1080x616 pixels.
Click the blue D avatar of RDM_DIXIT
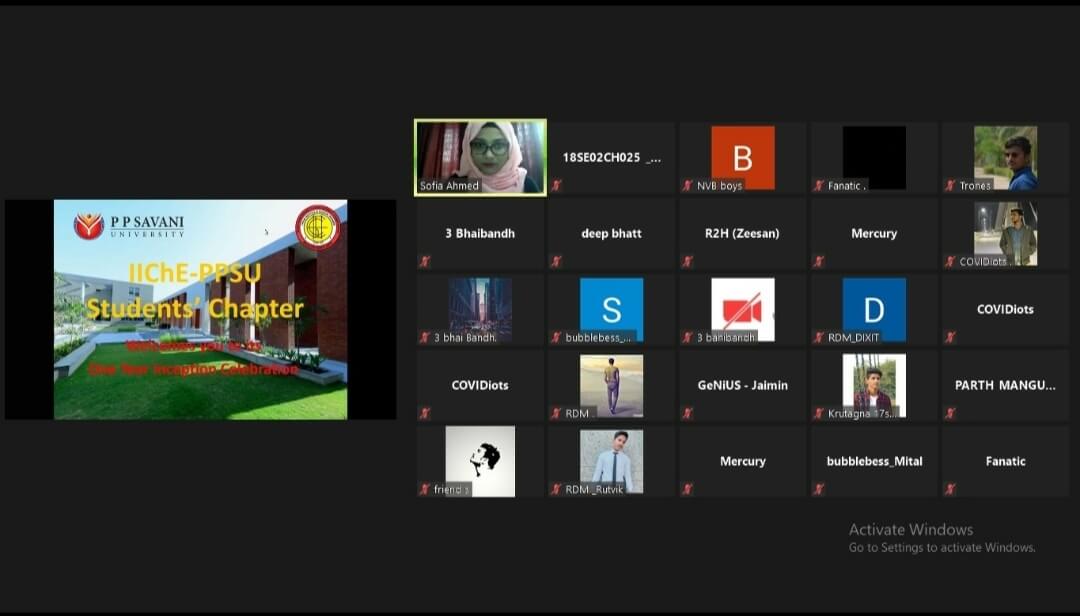coord(874,309)
